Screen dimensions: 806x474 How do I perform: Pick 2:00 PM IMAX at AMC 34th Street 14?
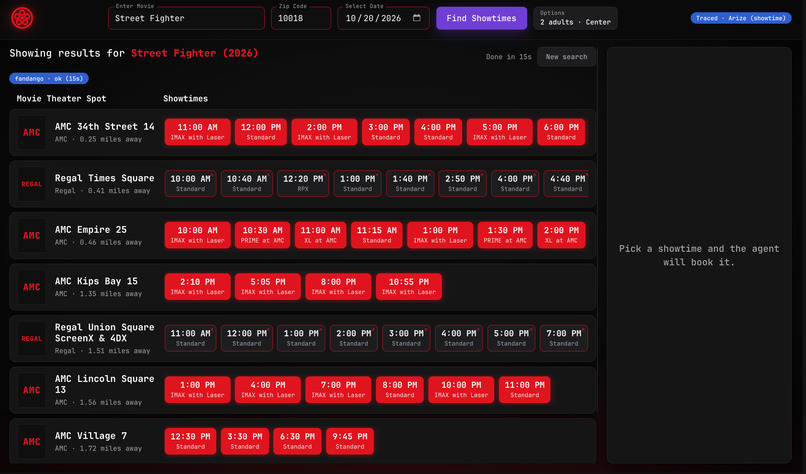(324, 132)
